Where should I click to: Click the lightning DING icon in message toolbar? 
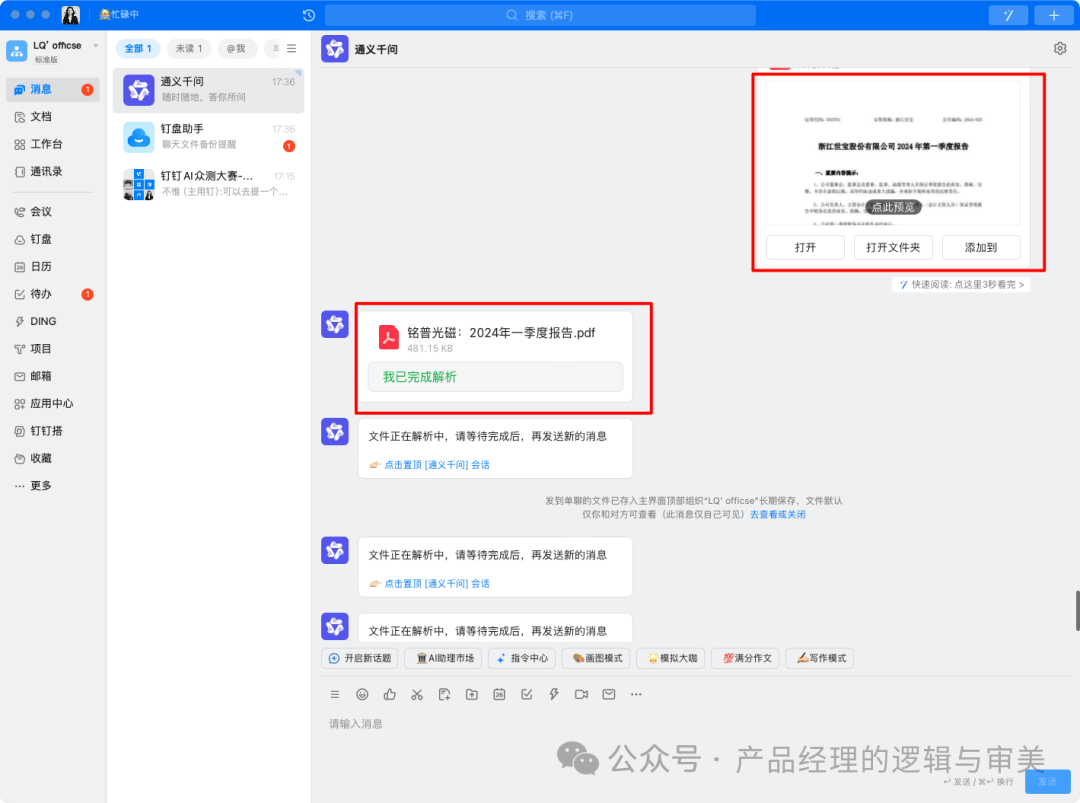coord(554,694)
